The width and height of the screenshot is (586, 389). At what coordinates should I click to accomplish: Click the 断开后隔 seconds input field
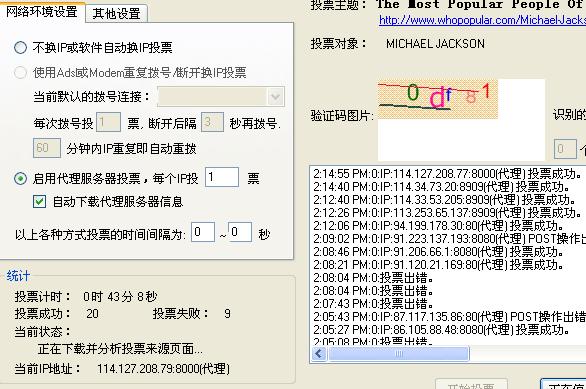[x=212, y=122]
